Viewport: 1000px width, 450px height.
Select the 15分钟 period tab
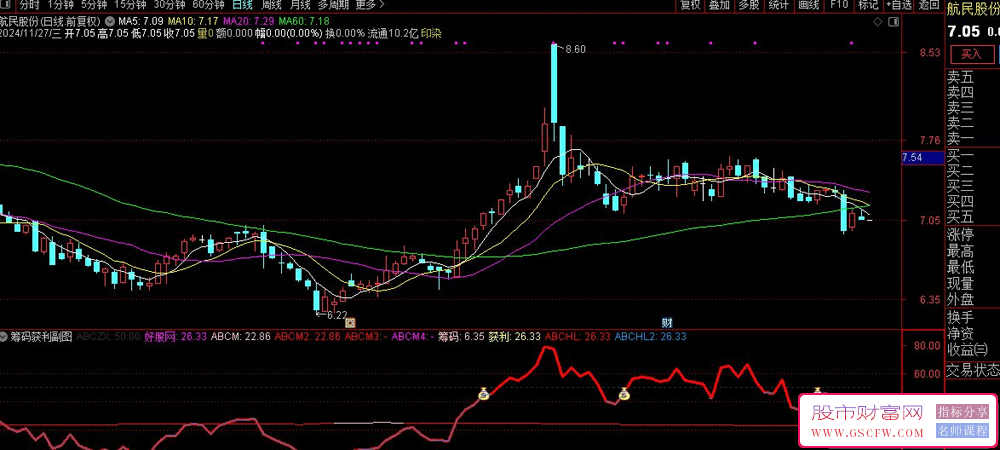tap(129, 5)
